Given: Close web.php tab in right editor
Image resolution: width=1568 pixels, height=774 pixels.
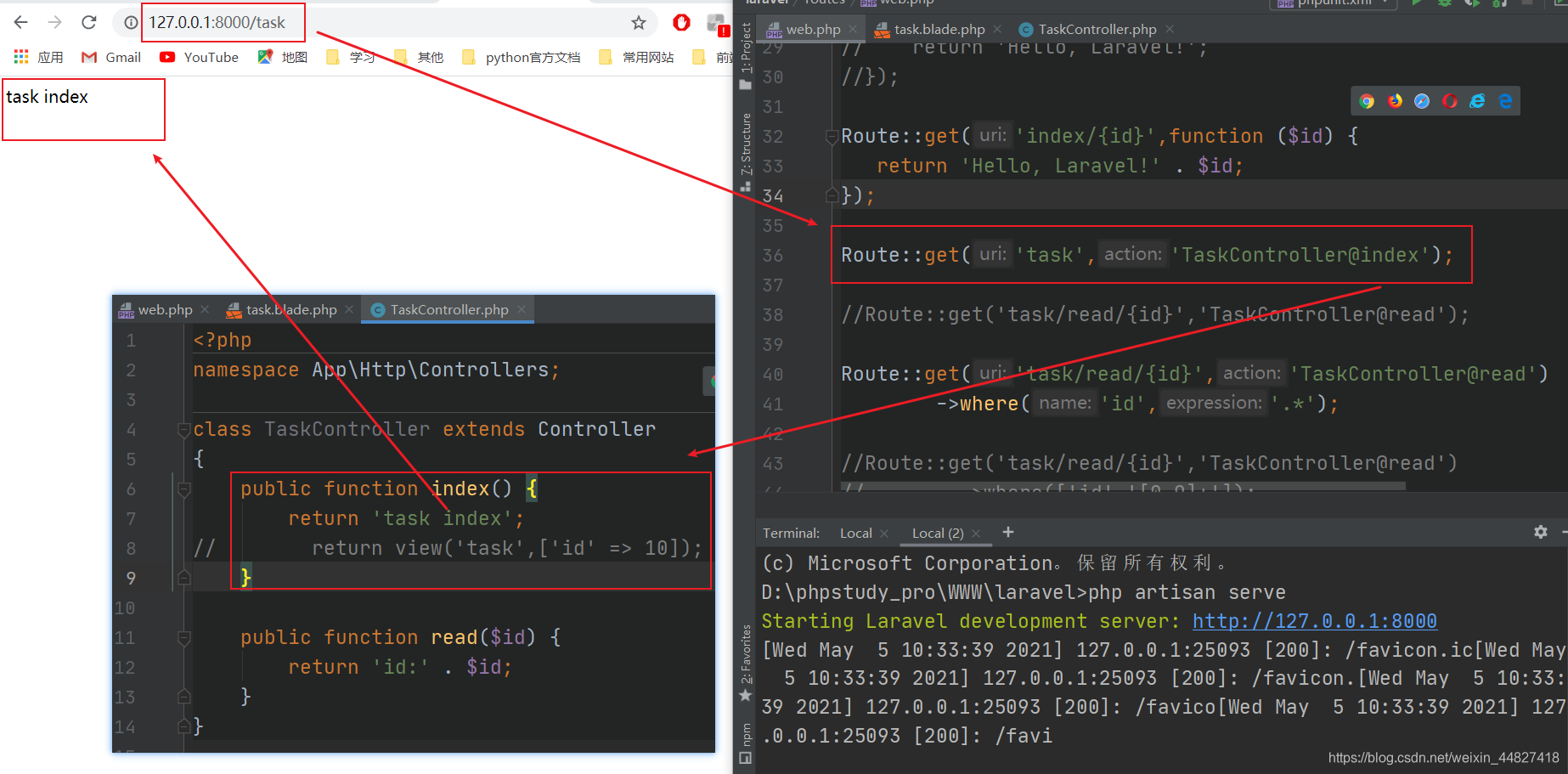Looking at the screenshot, I should click(x=853, y=29).
